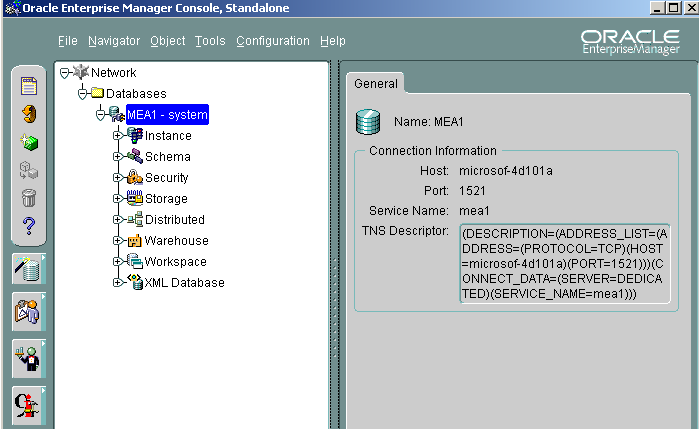The image size is (699, 429).
Task: Collapse the Network tree node
Action: click(65, 73)
